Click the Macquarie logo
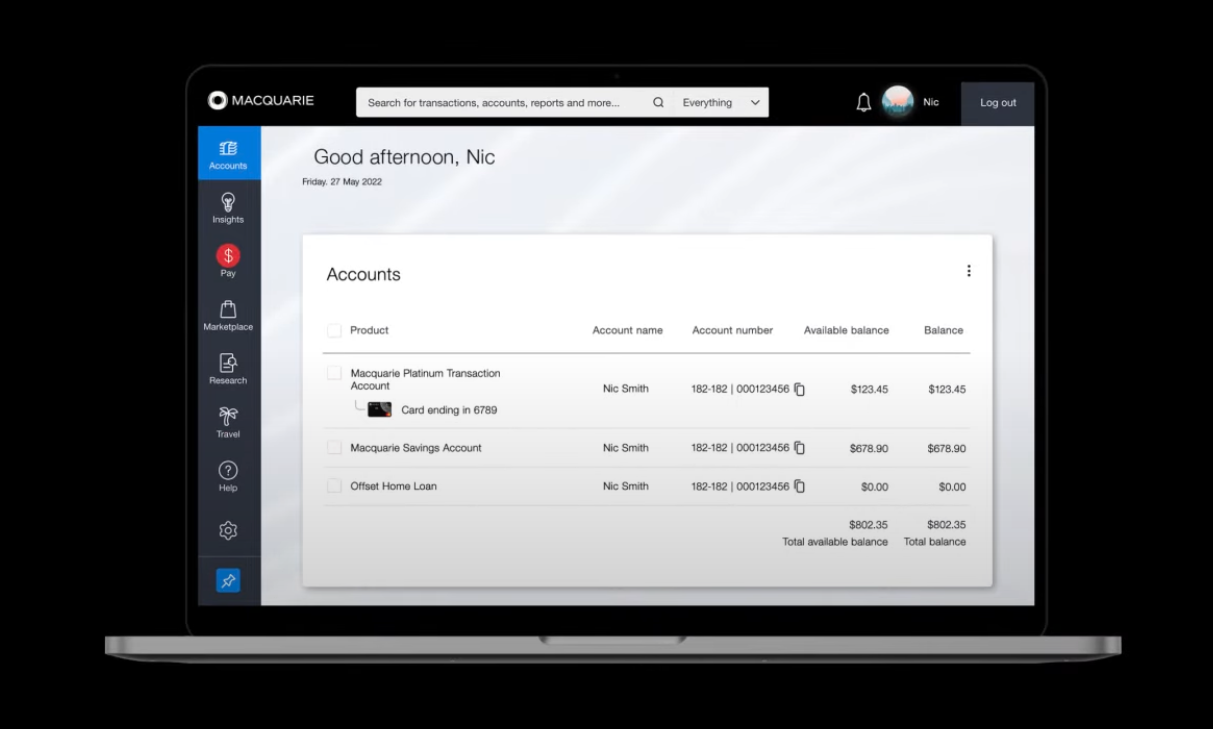The height and width of the screenshot is (729, 1213). [x=261, y=100]
